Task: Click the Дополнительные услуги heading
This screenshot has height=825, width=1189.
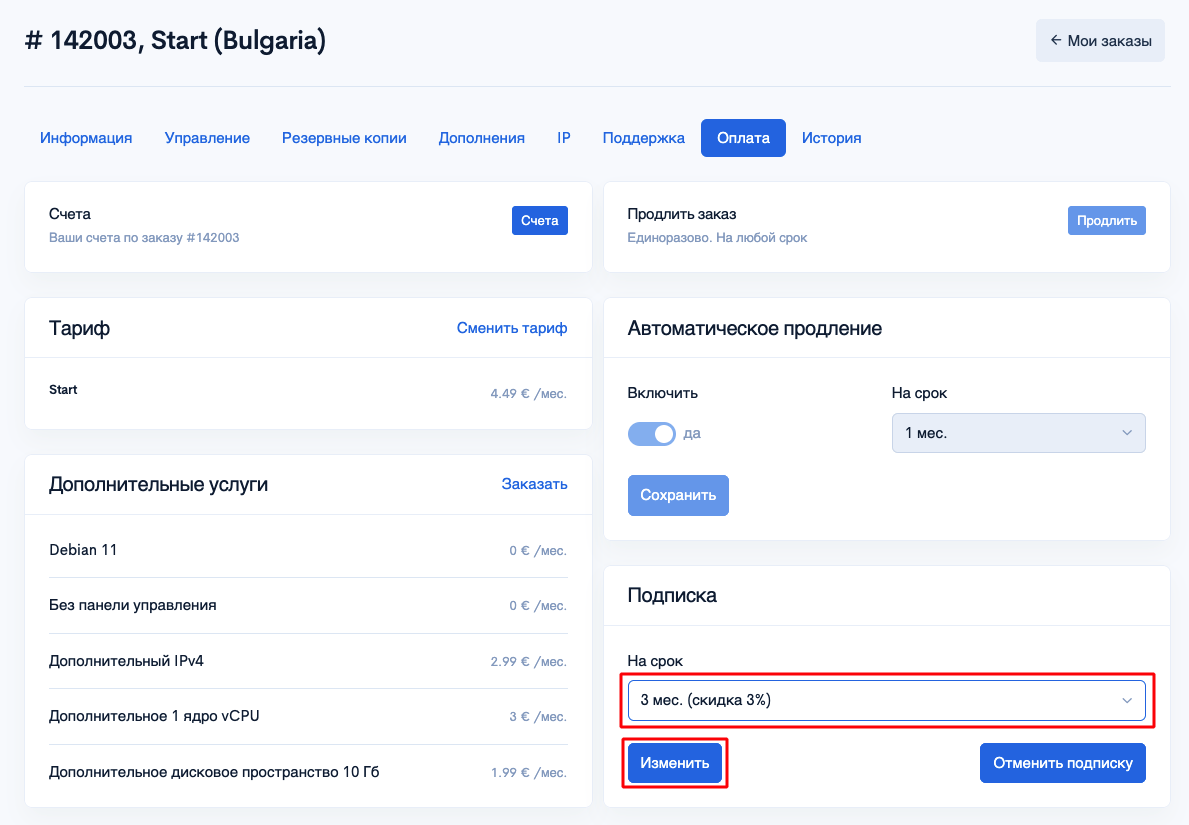Action: click(158, 485)
